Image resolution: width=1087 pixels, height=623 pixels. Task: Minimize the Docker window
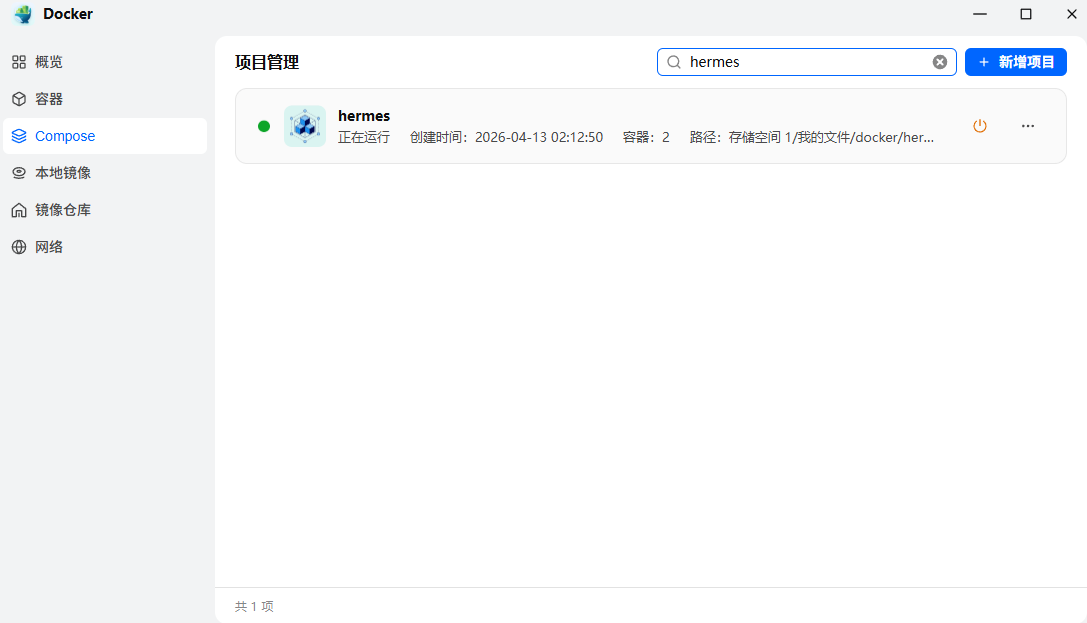[x=980, y=14]
